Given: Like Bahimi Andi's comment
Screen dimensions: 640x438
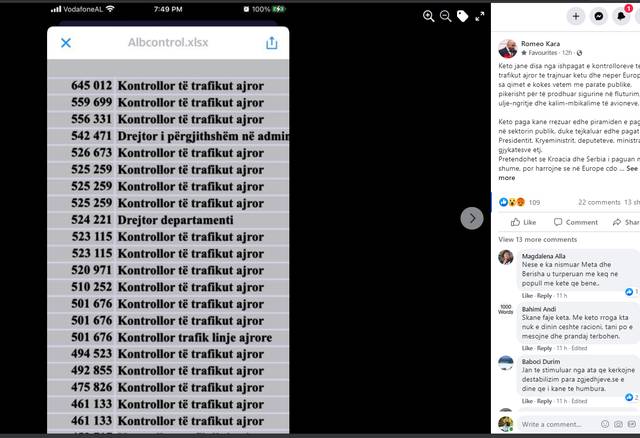Looking at the screenshot, I should [527, 348].
